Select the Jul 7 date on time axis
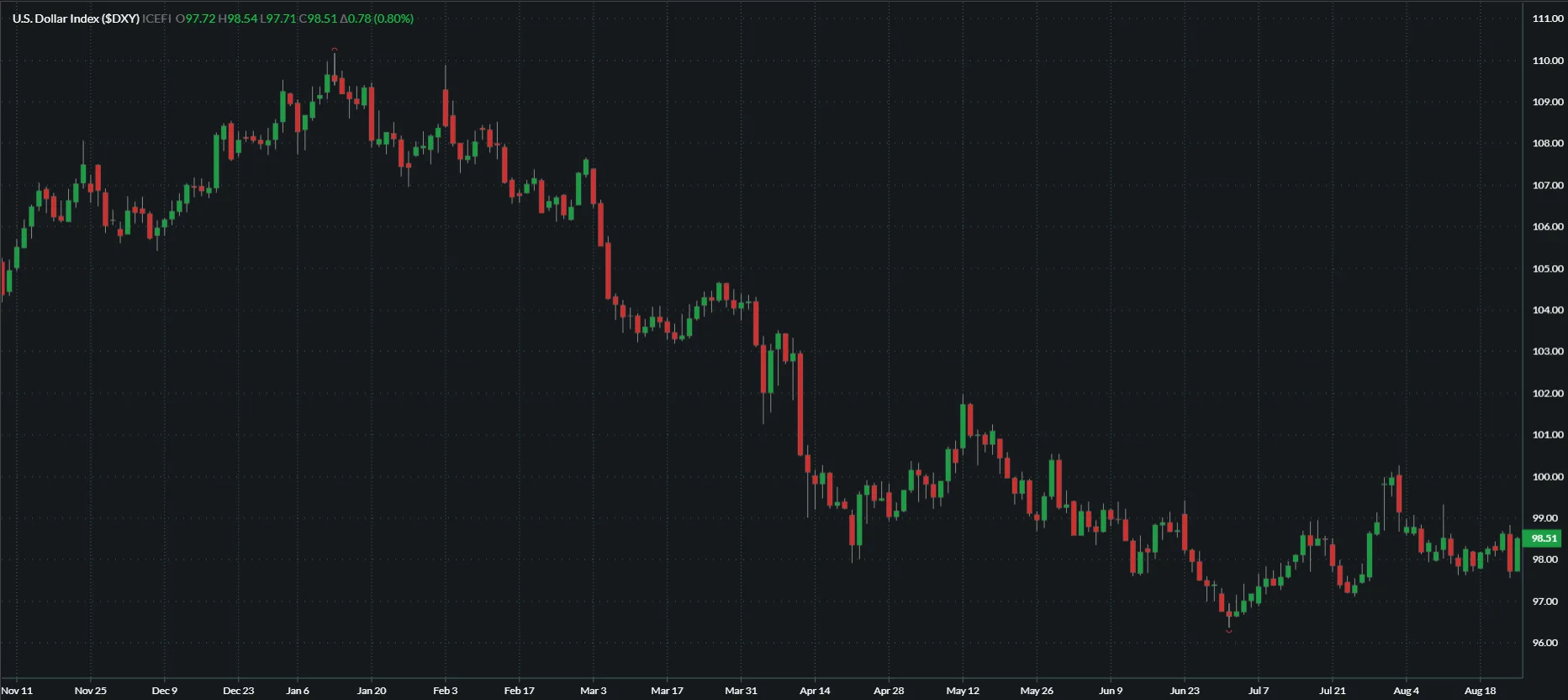The image size is (1568, 700). click(x=1259, y=691)
